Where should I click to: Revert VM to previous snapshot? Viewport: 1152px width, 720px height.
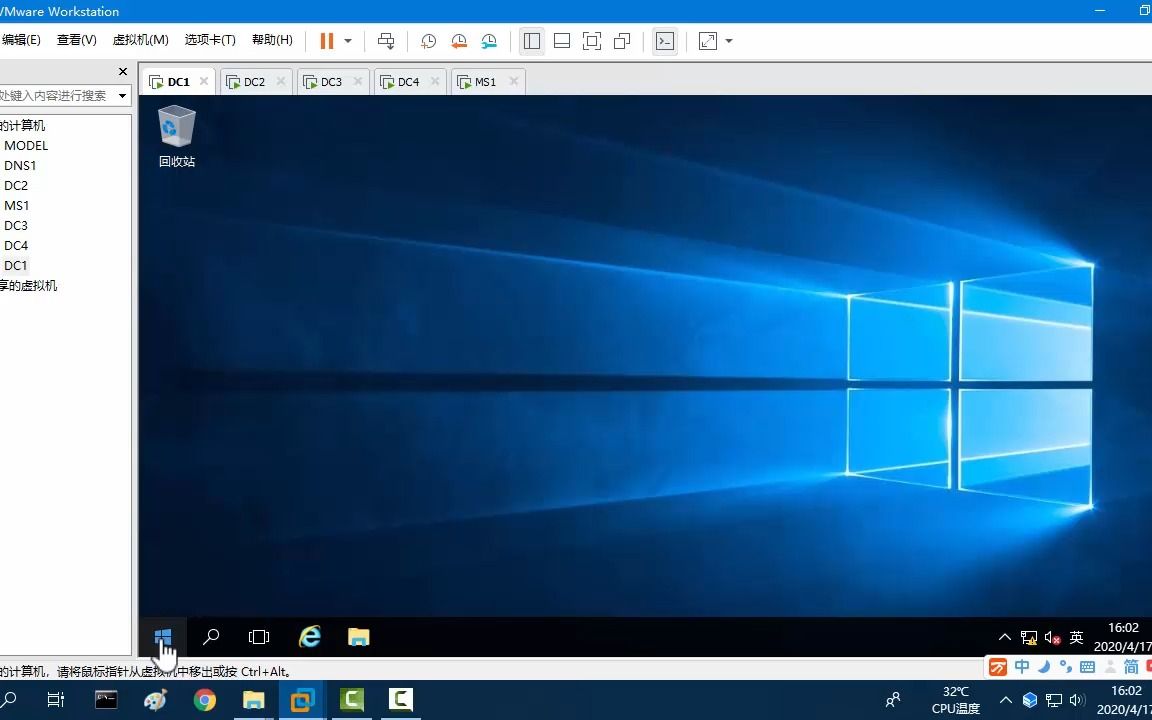(x=459, y=41)
